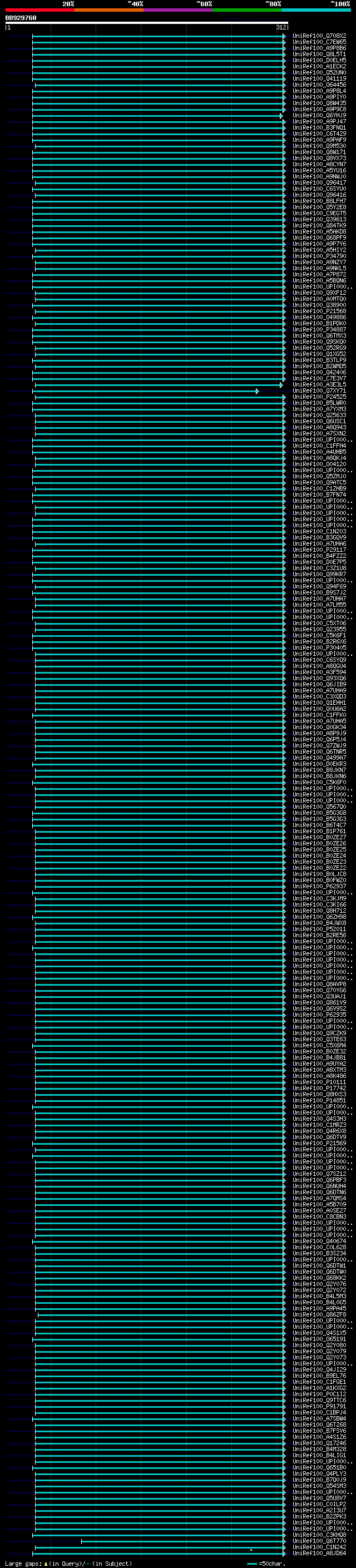The height and width of the screenshot is (1568, 356).
Task: Select hit label UniRef100_Q96417
Action: pyautogui.click(x=319, y=182)
